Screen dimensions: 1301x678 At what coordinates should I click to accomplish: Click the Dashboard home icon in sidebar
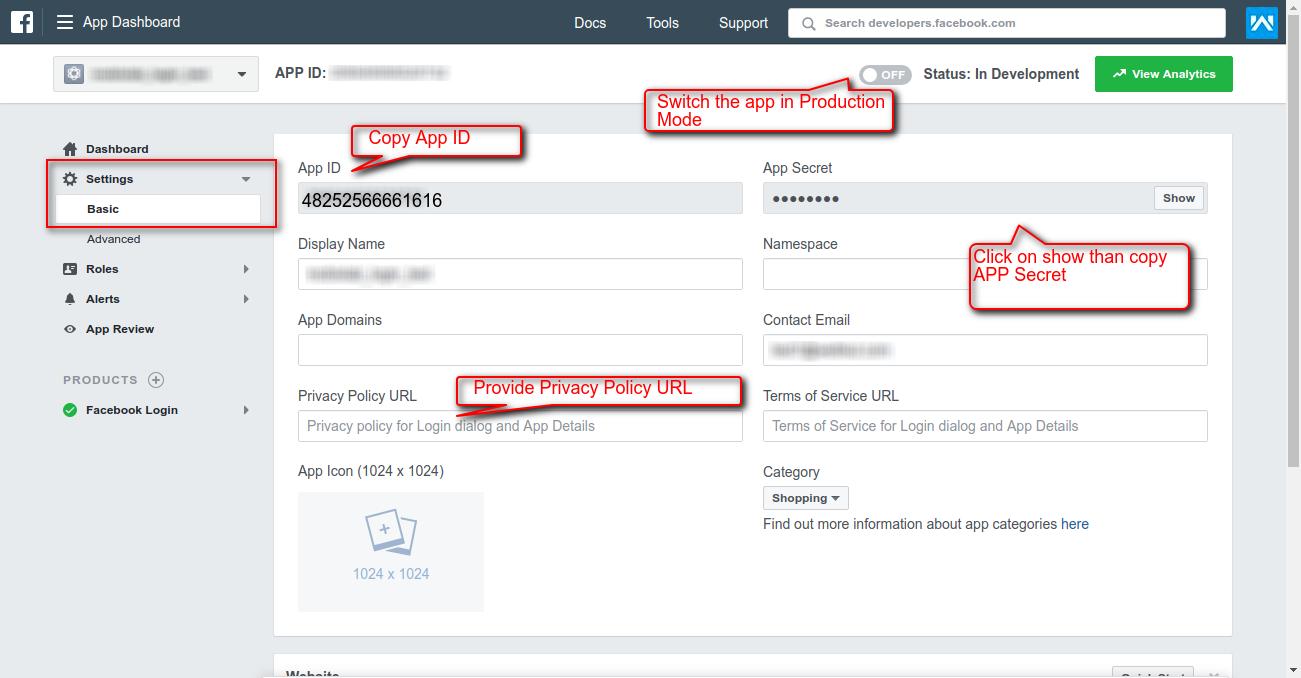70,149
